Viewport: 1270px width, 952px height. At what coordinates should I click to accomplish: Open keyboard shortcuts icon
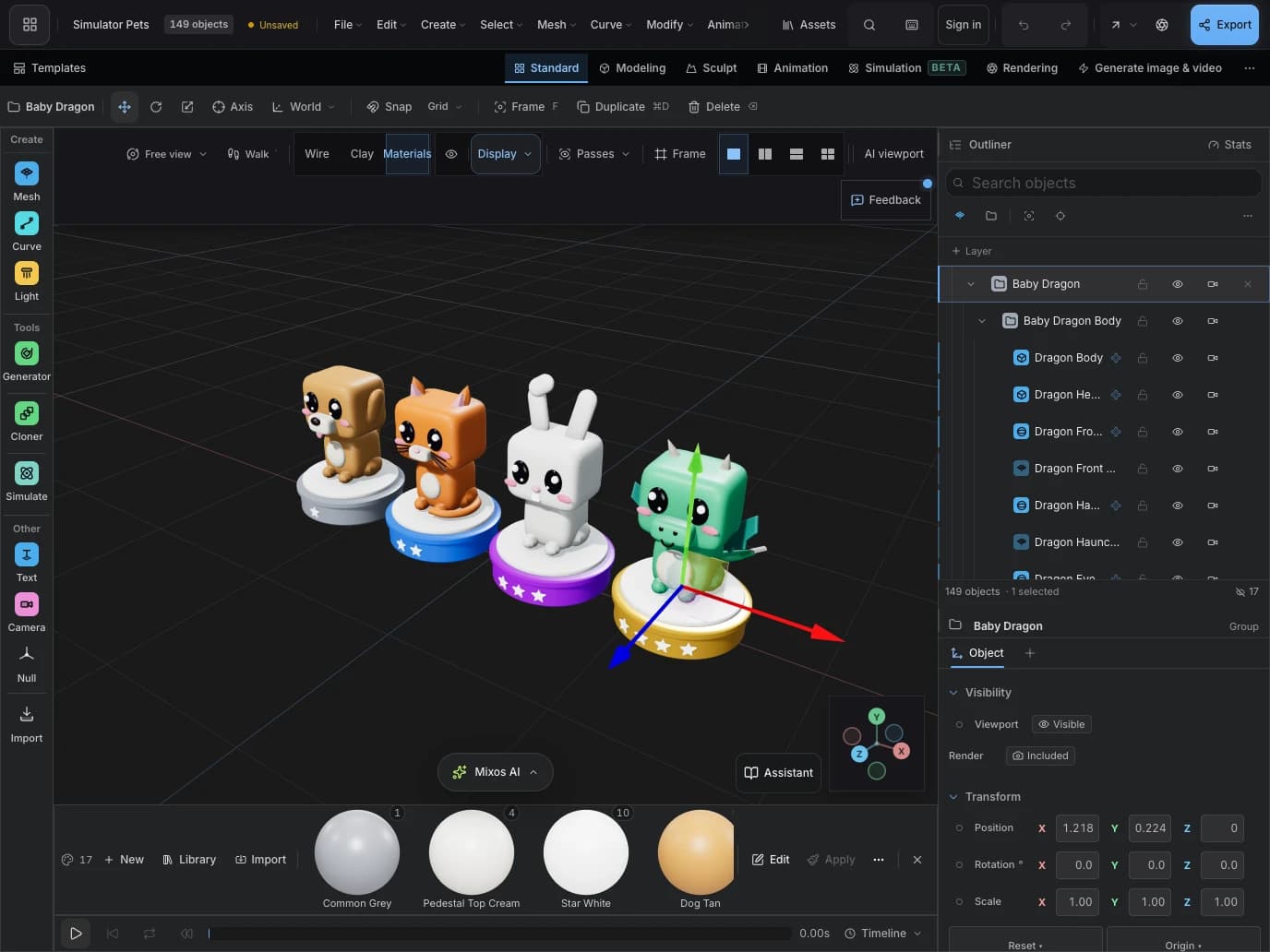coord(912,25)
